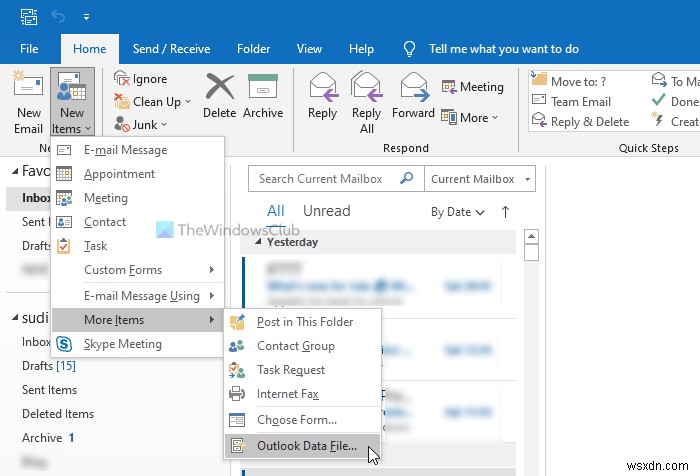The height and width of the screenshot is (476, 700).
Task: Click the Delete X icon
Action: point(220,87)
